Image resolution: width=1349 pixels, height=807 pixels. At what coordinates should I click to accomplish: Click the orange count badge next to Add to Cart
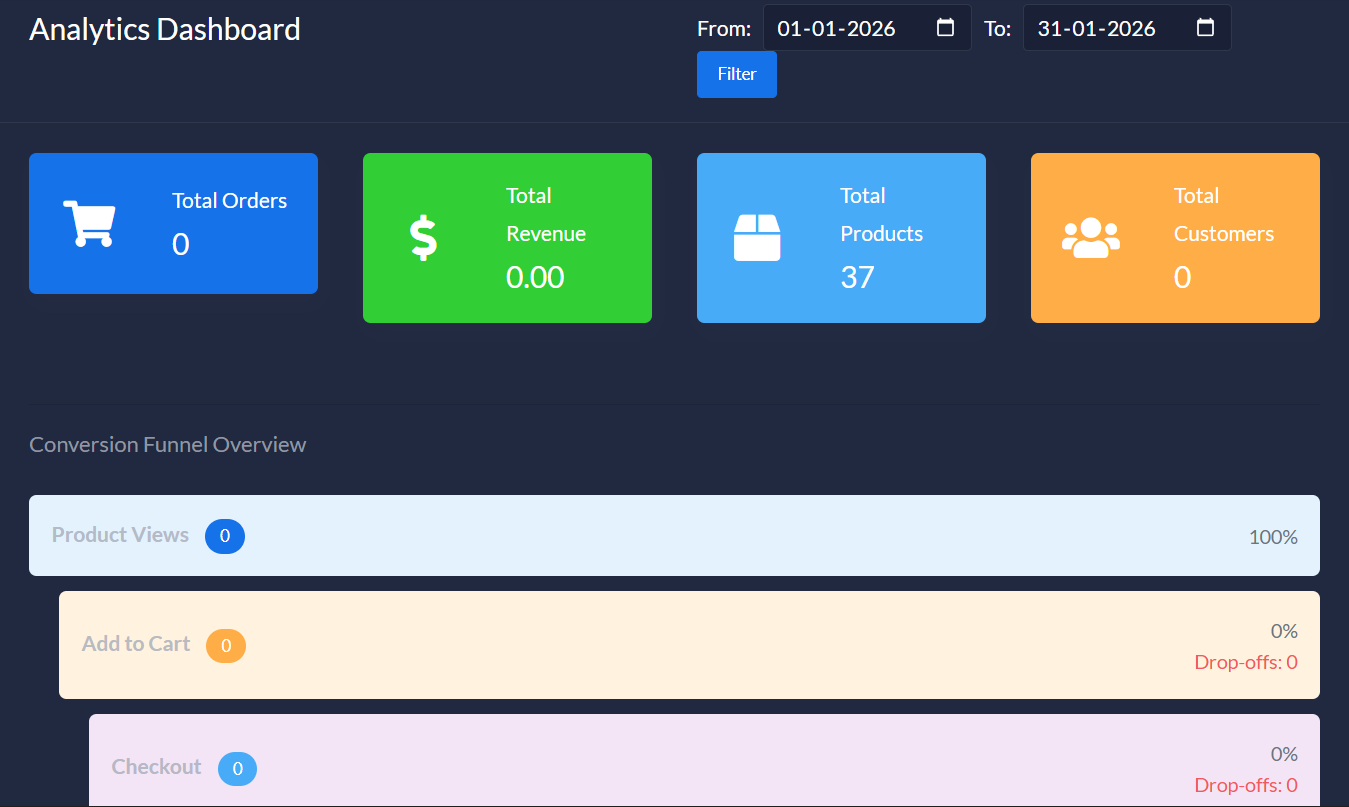coord(226,646)
